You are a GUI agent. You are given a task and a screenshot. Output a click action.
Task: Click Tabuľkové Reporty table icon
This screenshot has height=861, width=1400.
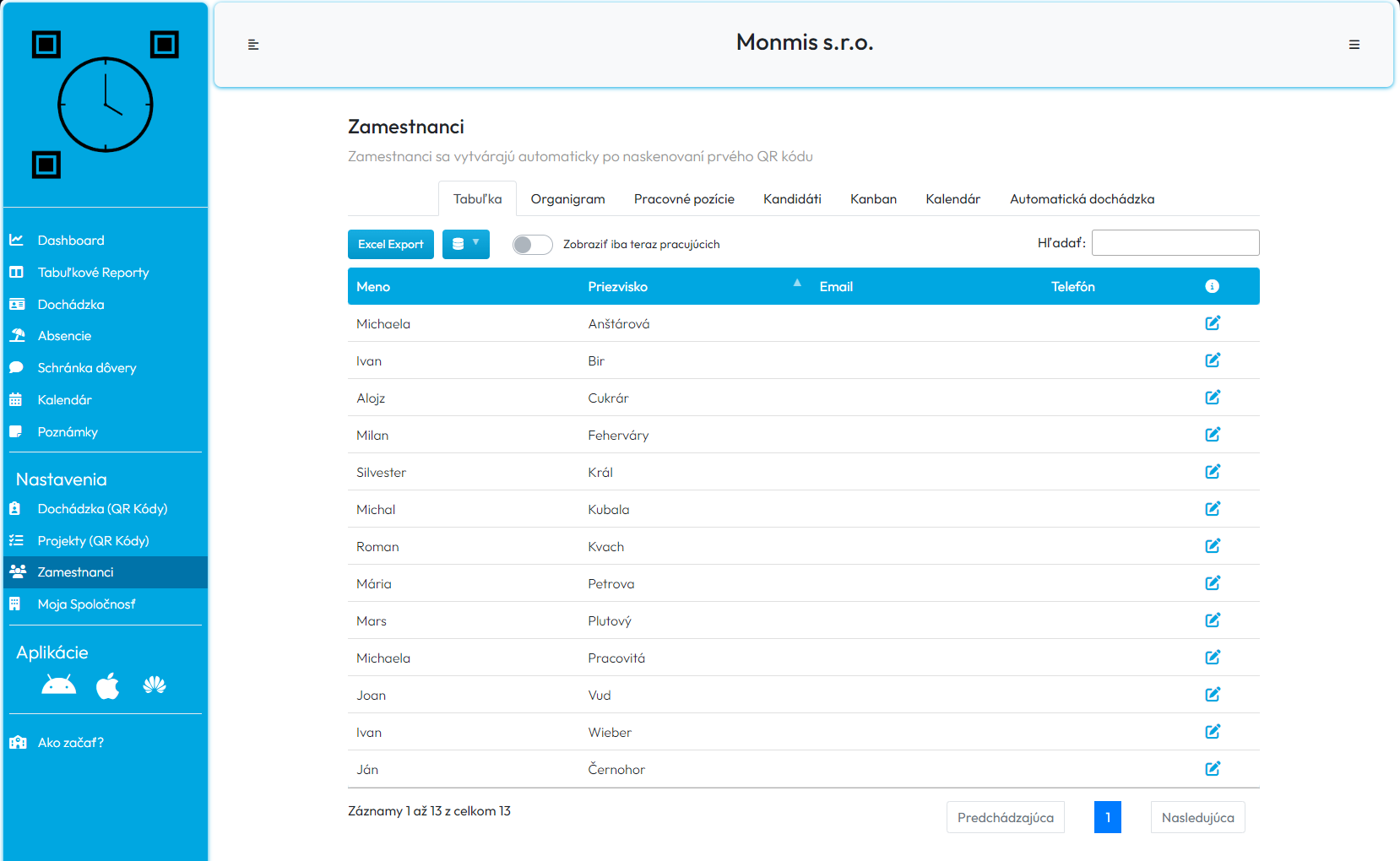(x=16, y=273)
